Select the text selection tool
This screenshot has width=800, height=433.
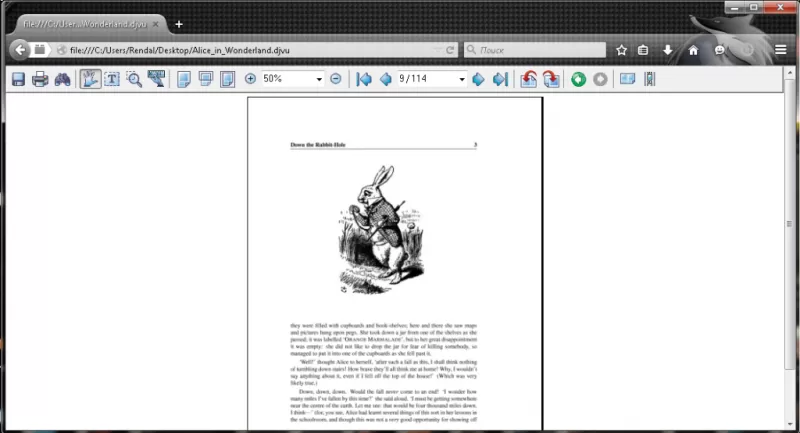[112, 79]
